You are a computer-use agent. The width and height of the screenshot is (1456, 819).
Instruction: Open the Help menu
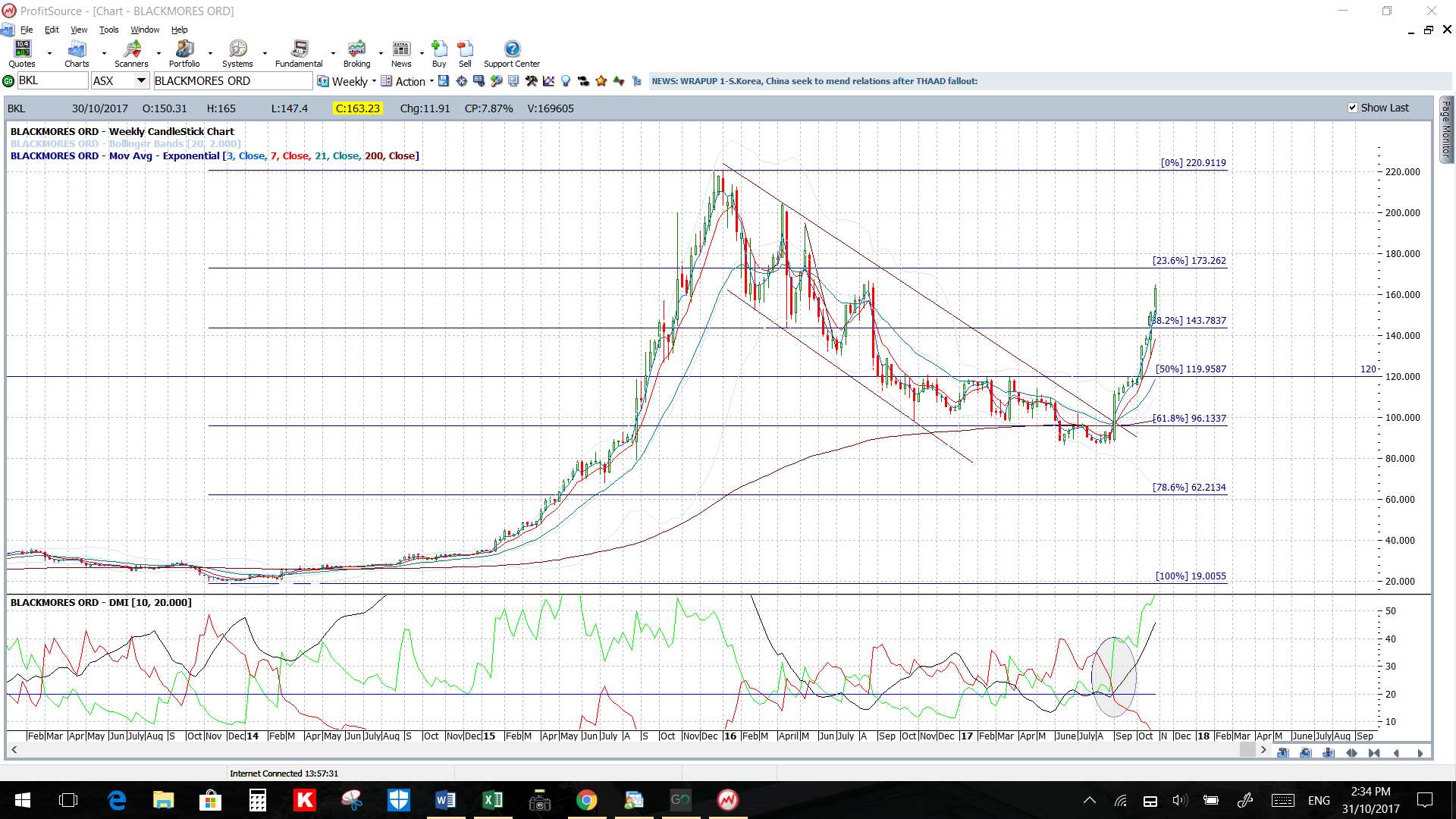tap(179, 30)
